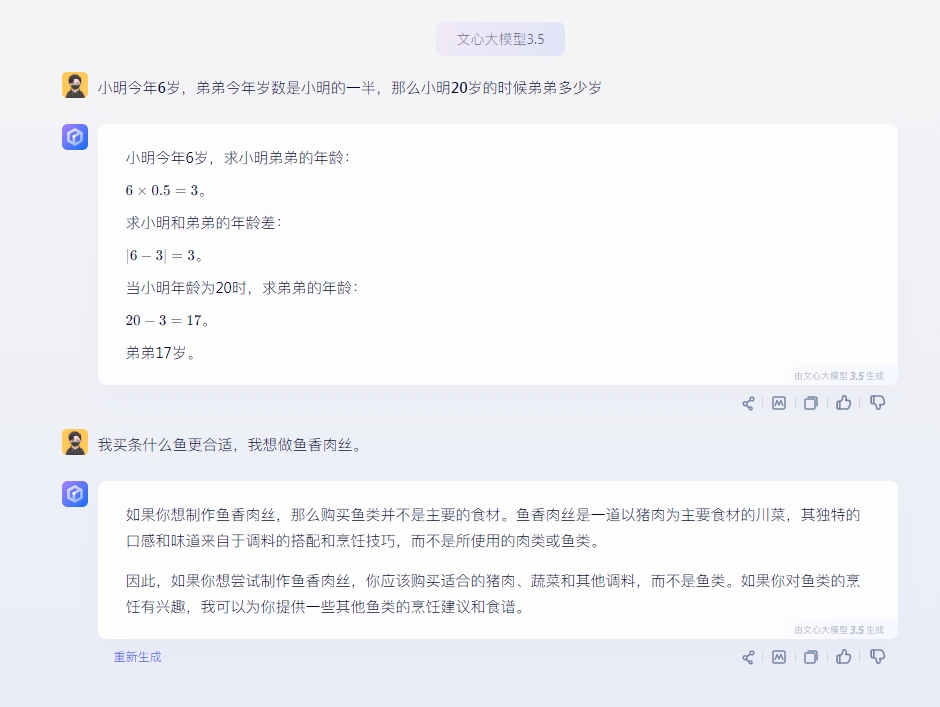Image resolution: width=940 pixels, height=707 pixels.
Task: Click the line 当小明年龄为20时，求弟弟的年龄
Action: [242, 288]
